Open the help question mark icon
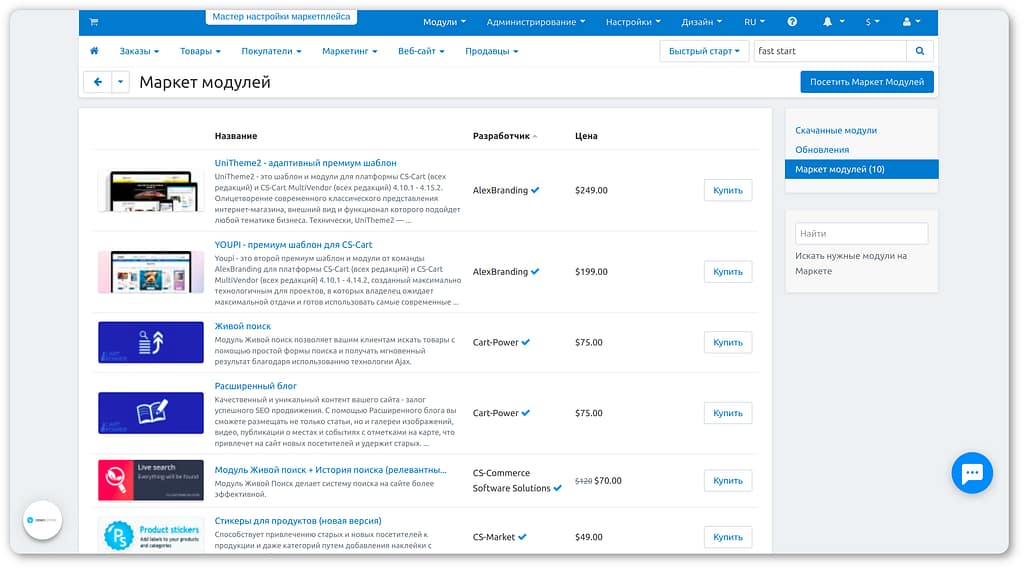Image resolution: width=1024 pixels, height=569 pixels. (x=792, y=22)
